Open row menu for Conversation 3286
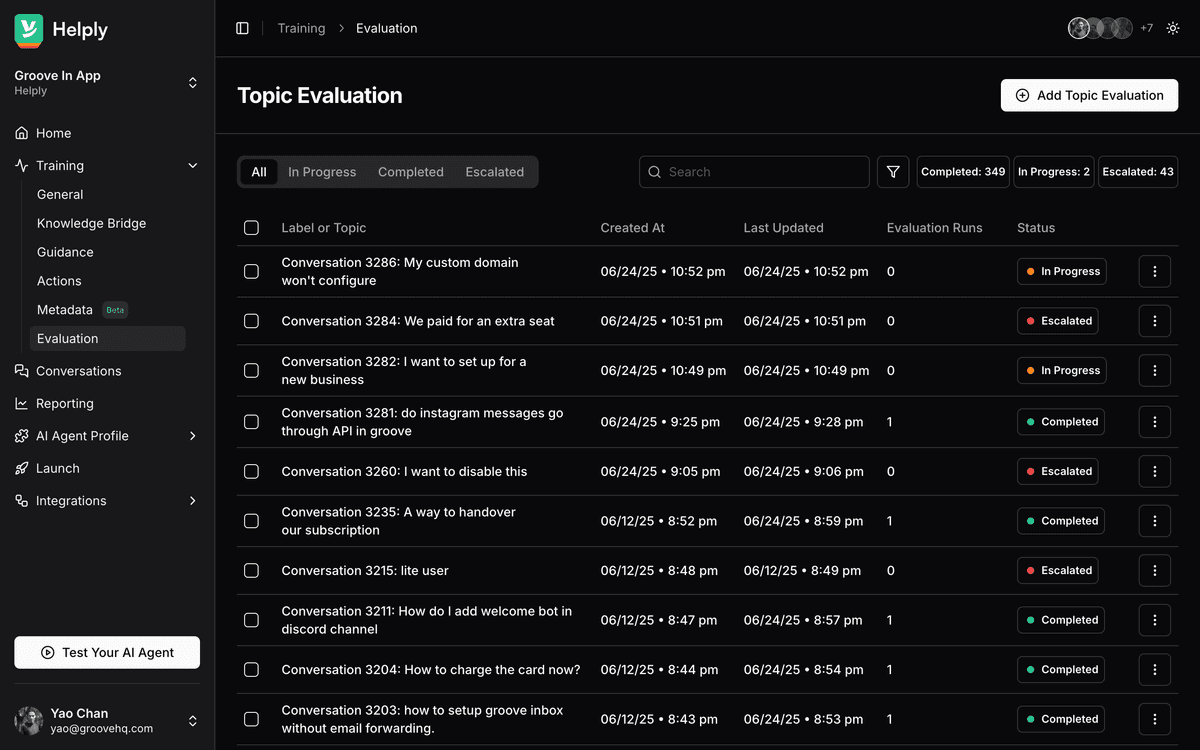 click(x=1155, y=271)
